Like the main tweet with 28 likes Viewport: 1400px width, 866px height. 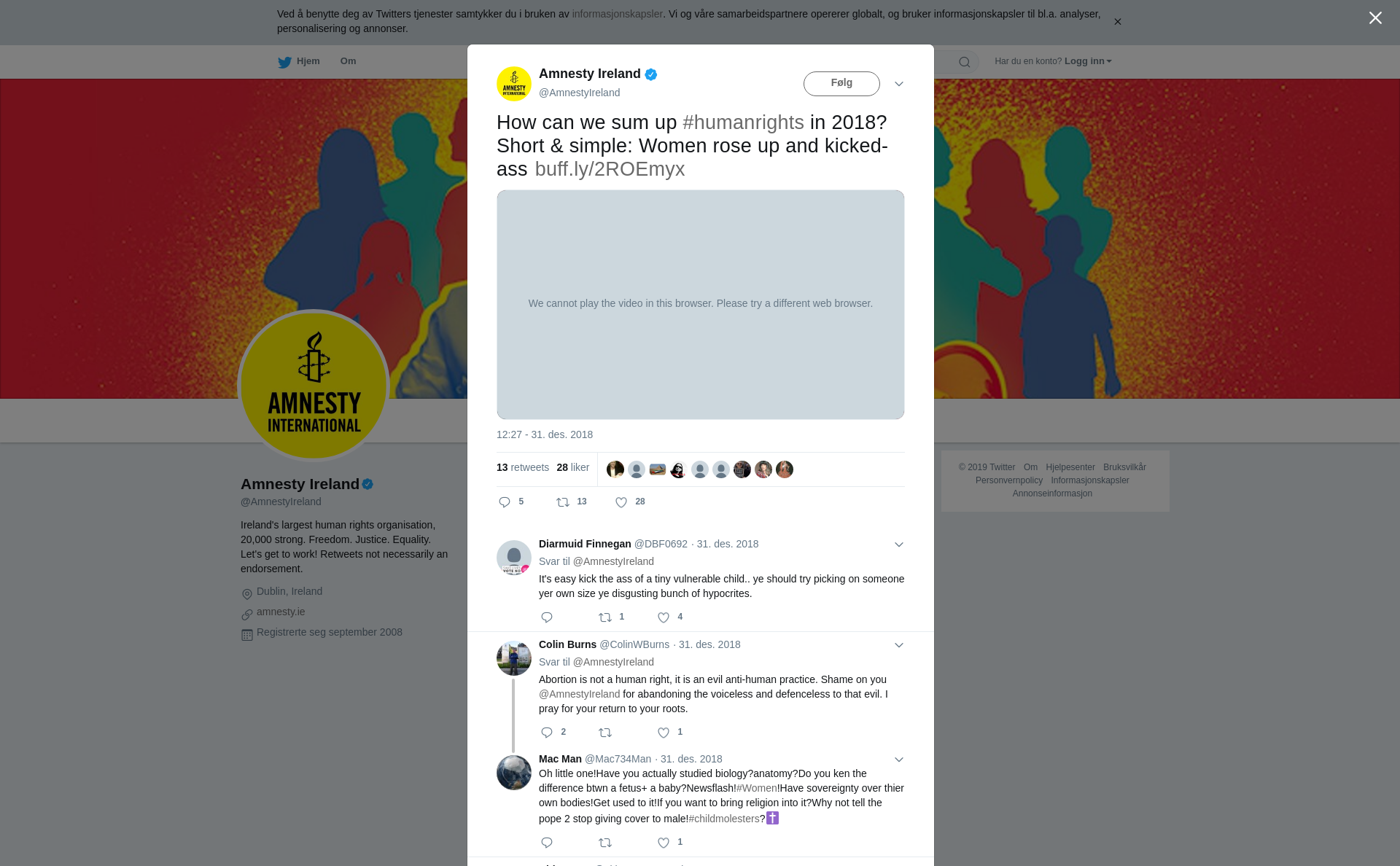(621, 502)
